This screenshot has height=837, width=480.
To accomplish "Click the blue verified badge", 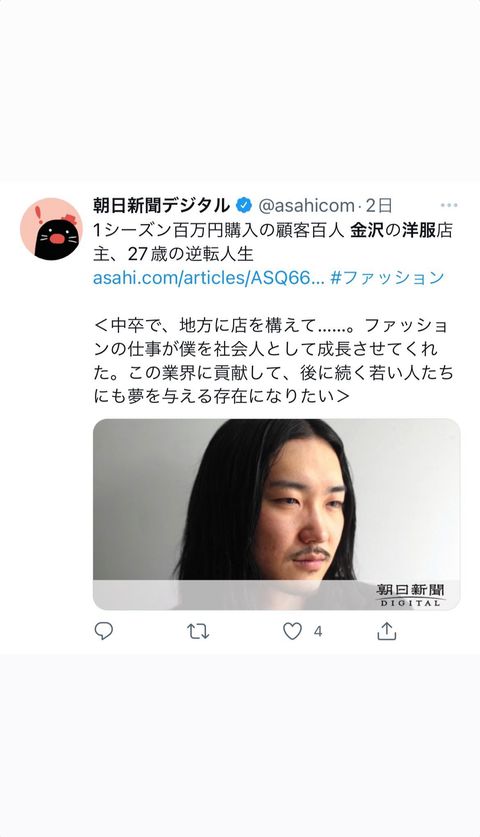I will pyautogui.click(x=245, y=205).
